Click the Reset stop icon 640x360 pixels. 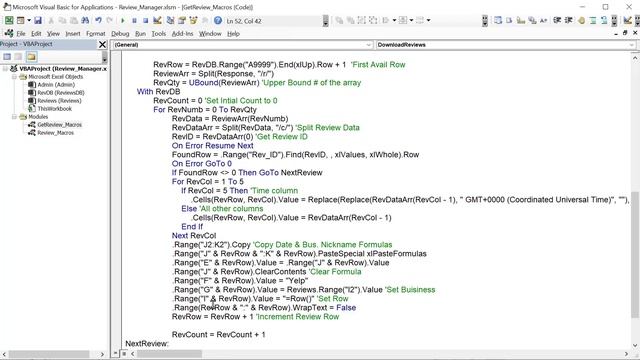[x=146, y=20]
